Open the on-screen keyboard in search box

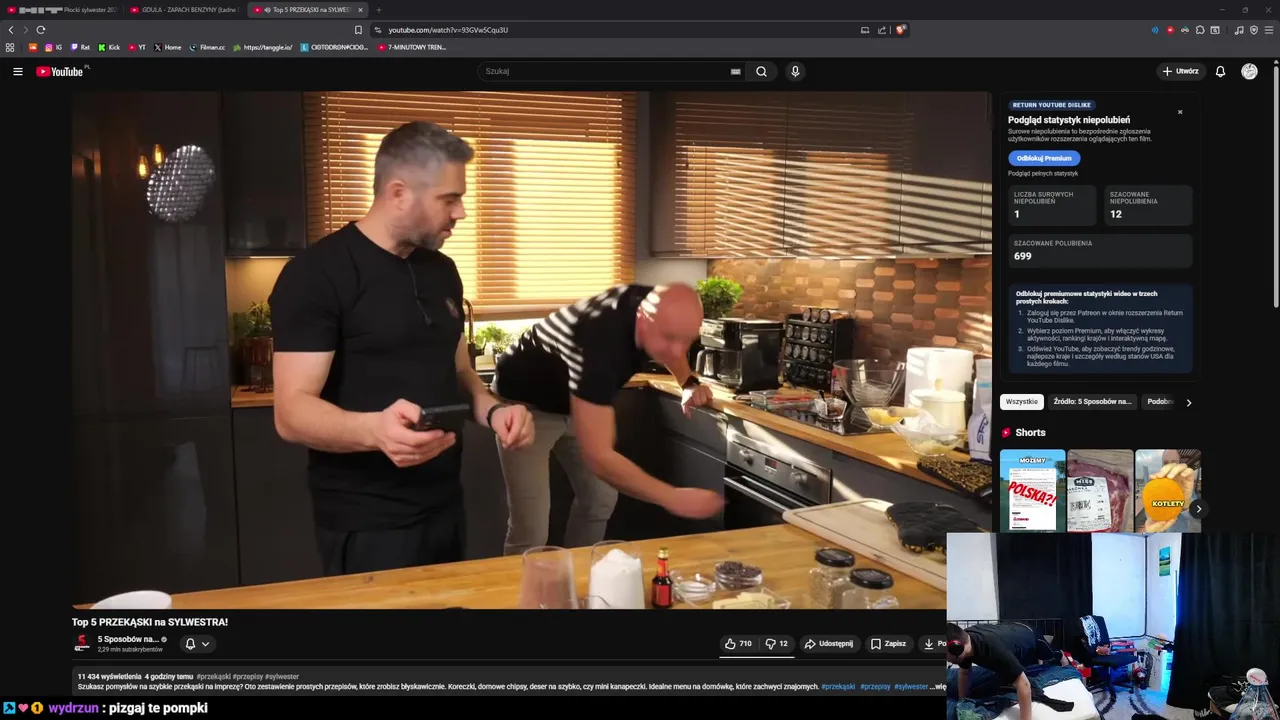(x=735, y=71)
